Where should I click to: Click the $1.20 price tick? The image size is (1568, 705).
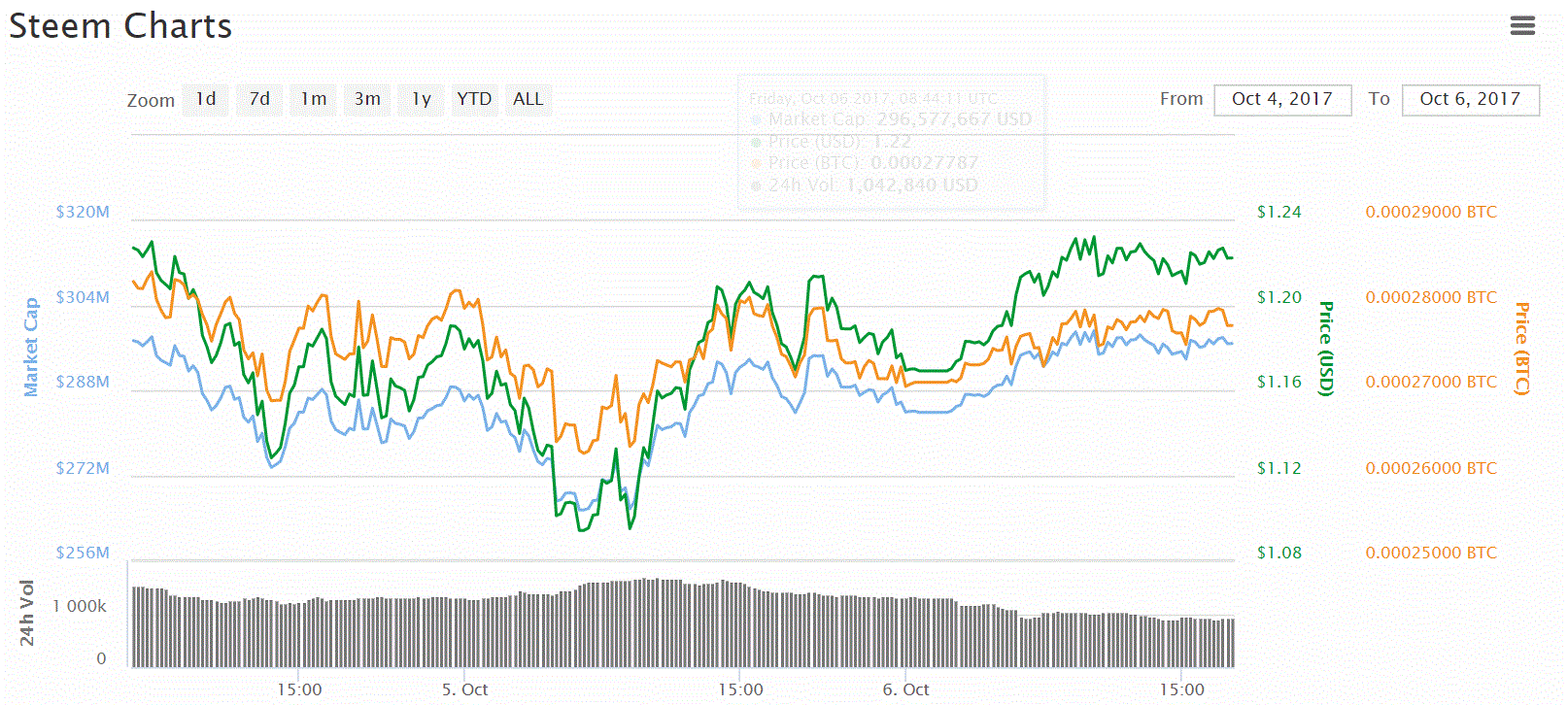click(x=1278, y=297)
